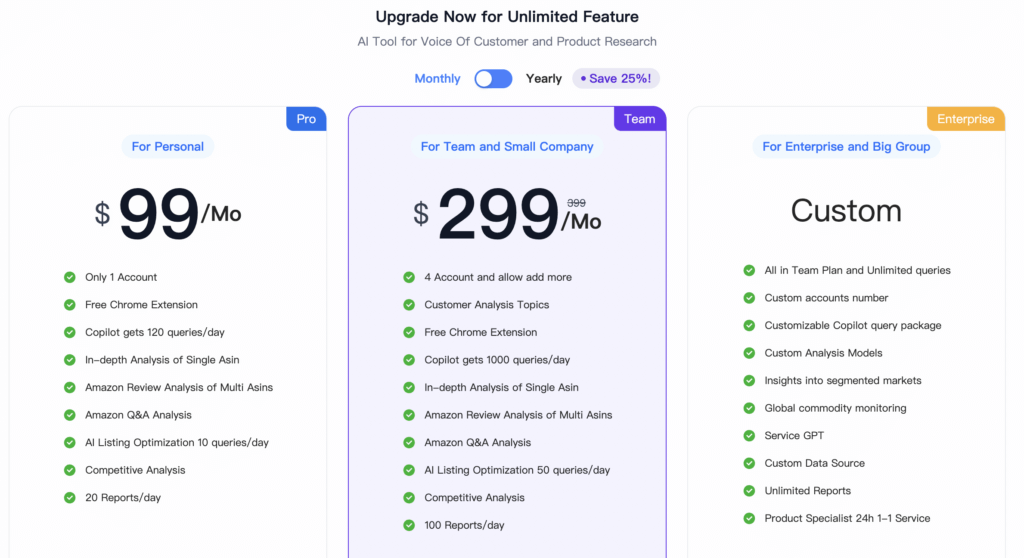The height and width of the screenshot is (558, 1024).
Task: Click check icon beside Copilot gets 1000 queries/day
Action: coord(409,359)
